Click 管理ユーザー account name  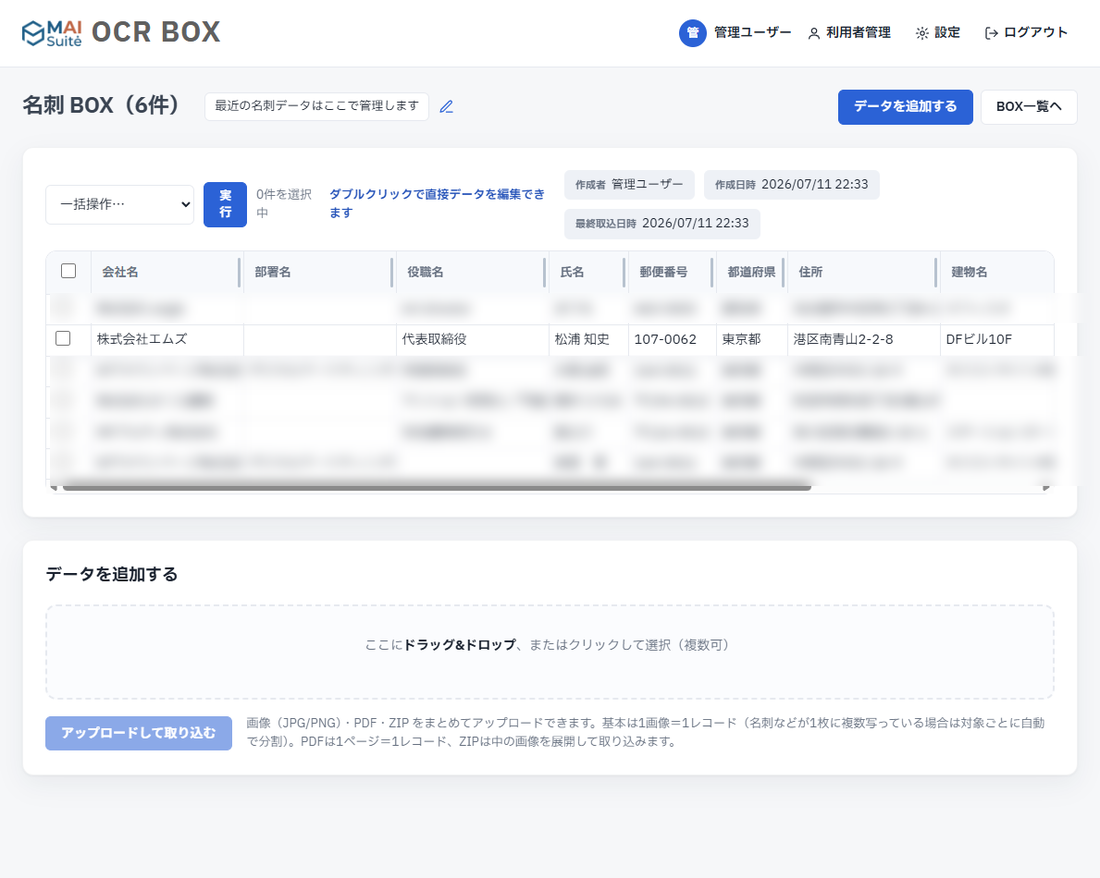753,32
